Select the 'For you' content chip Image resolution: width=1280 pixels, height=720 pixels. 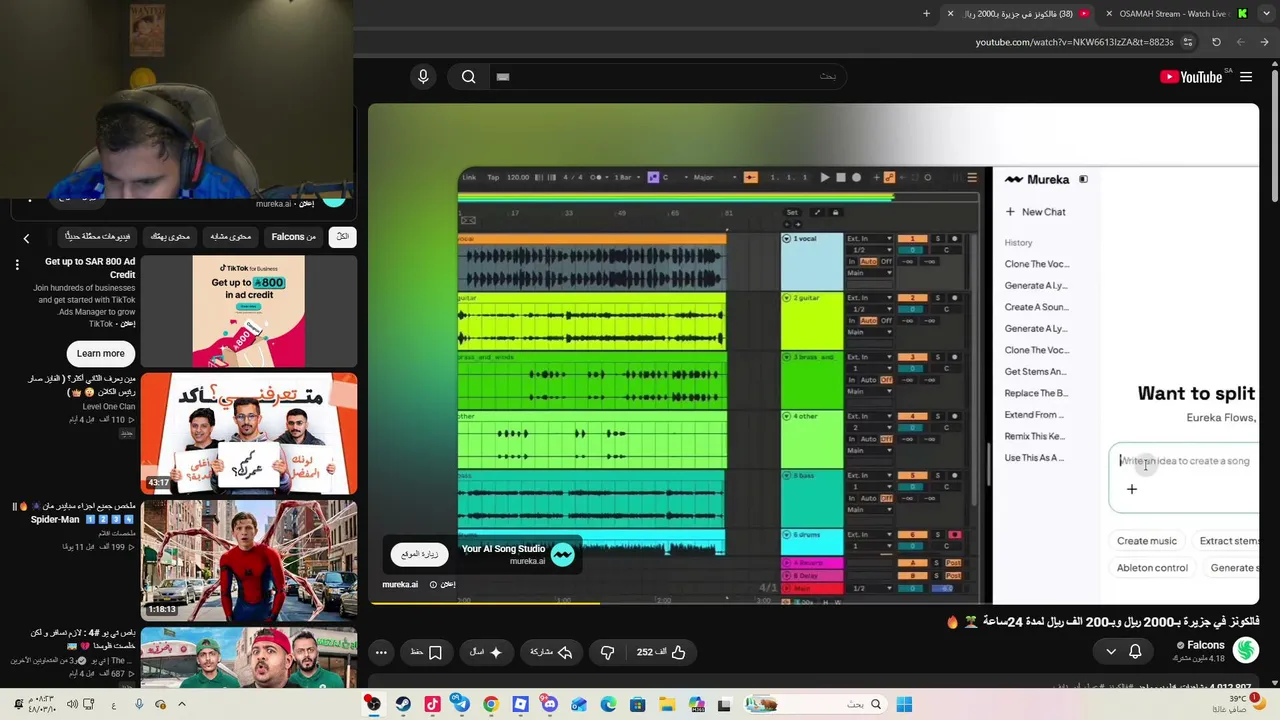click(170, 237)
